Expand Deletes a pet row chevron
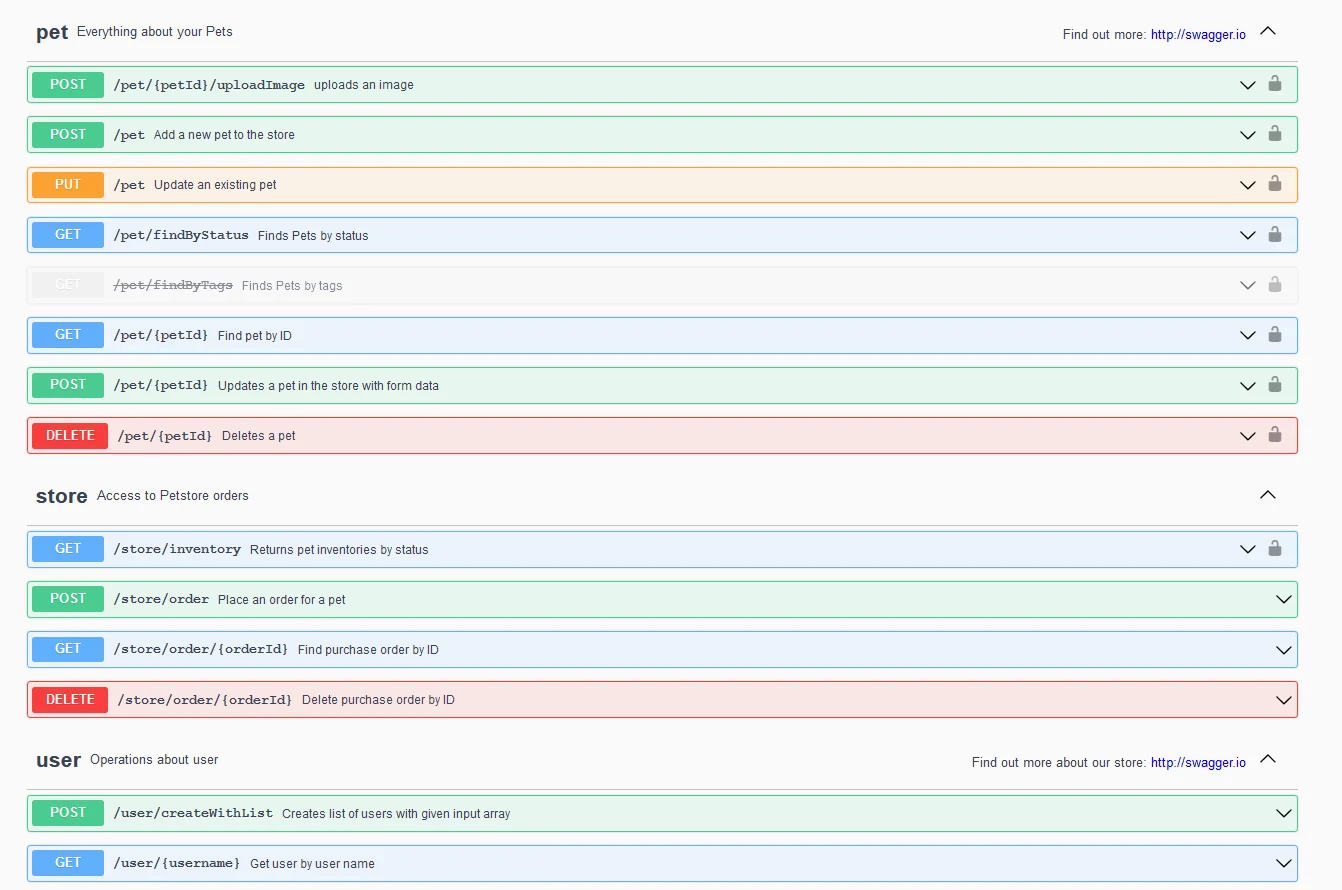1342x890 pixels. click(1248, 436)
